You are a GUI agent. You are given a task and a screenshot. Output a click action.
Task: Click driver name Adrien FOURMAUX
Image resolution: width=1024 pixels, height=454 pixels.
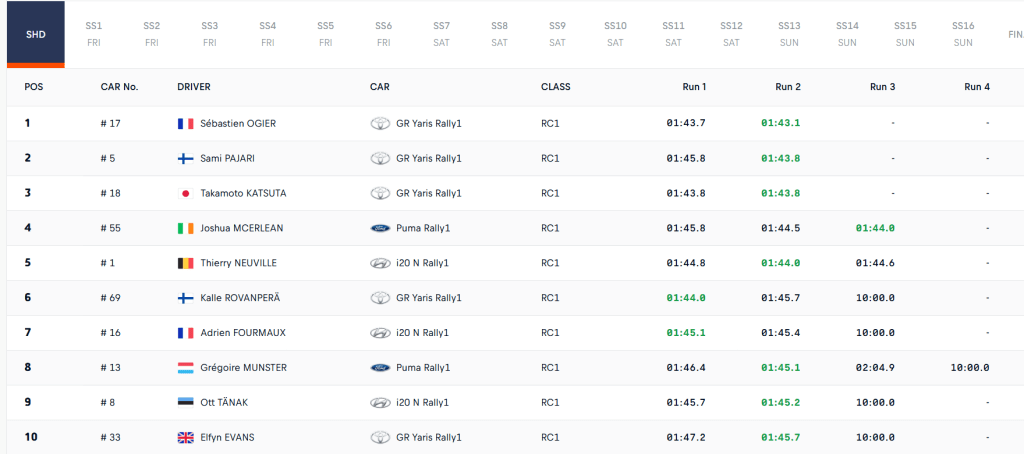click(241, 333)
